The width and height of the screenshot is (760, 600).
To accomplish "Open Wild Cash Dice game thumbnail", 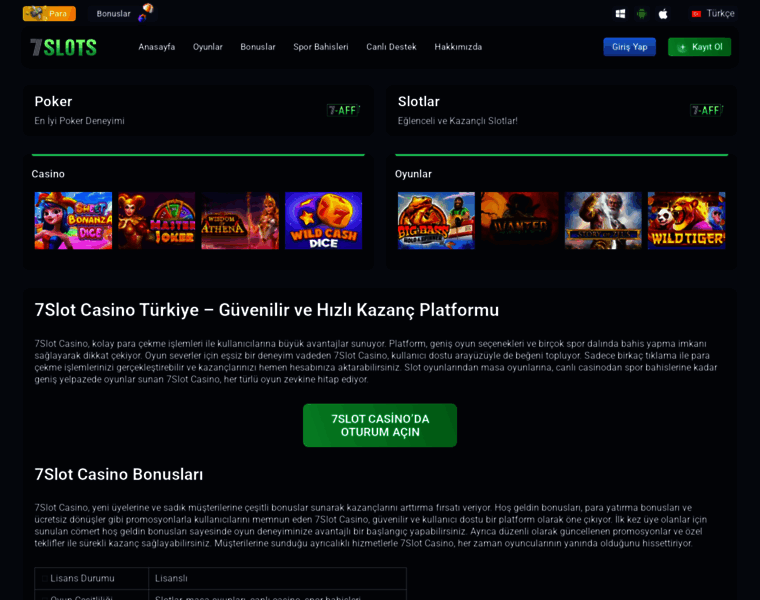I will [323, 221].
